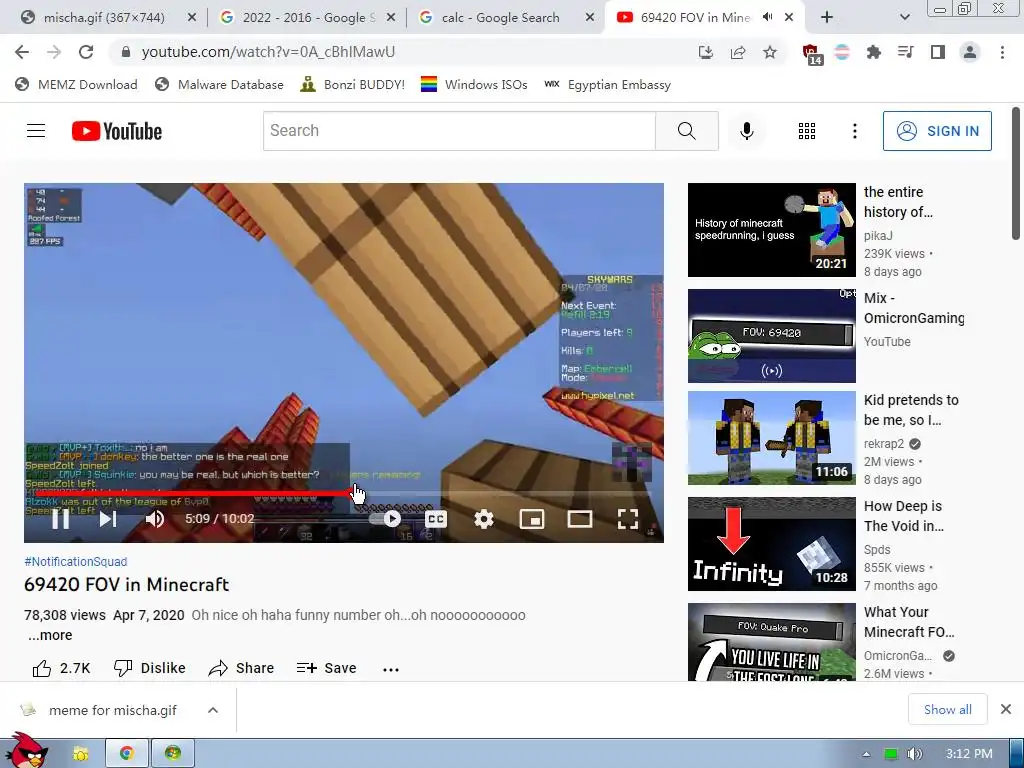Close the downloads bar with X
Screen dimensions: 1024x768
click(1006, 709)
